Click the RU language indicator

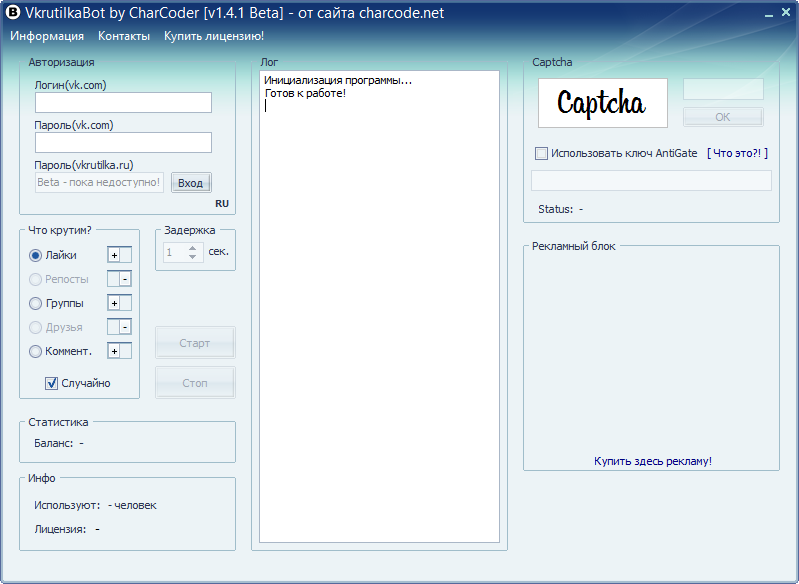(x=222, y=204)
